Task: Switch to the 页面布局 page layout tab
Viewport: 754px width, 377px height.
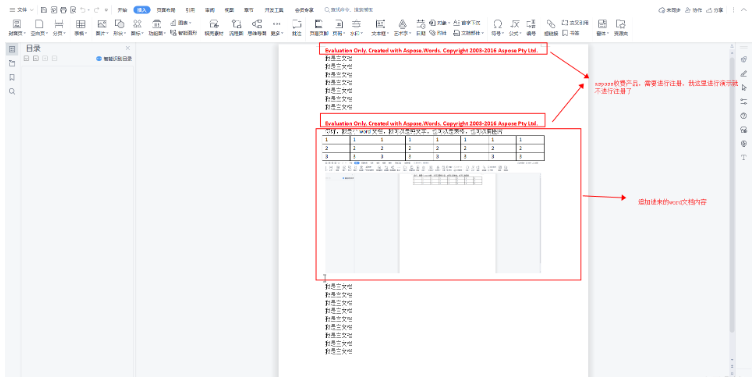Action: [x=165, y=10]
